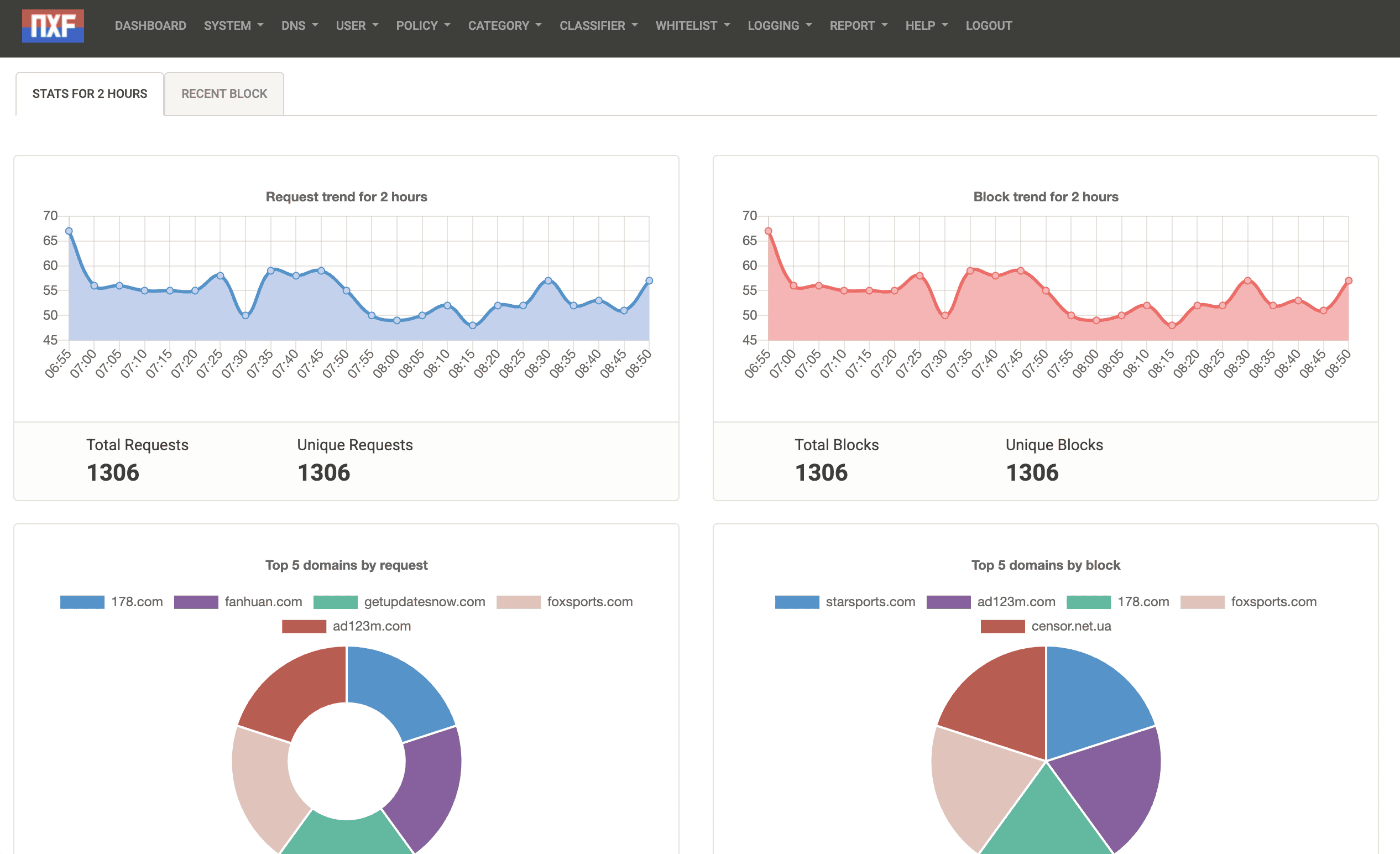Click the 08:50 point on block trend
This screenshot has width=1400, height=854.
[x=1348, y=280]
